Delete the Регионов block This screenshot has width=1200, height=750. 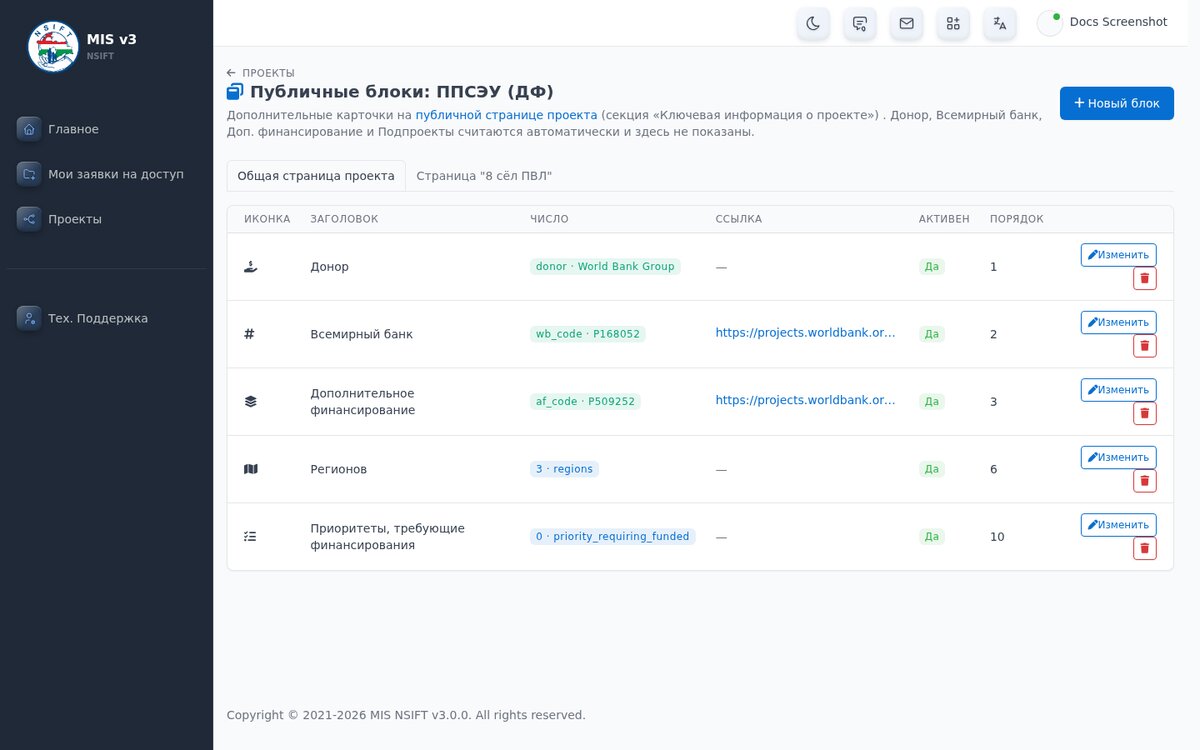pyautogui.click(x=1145, y=481)
